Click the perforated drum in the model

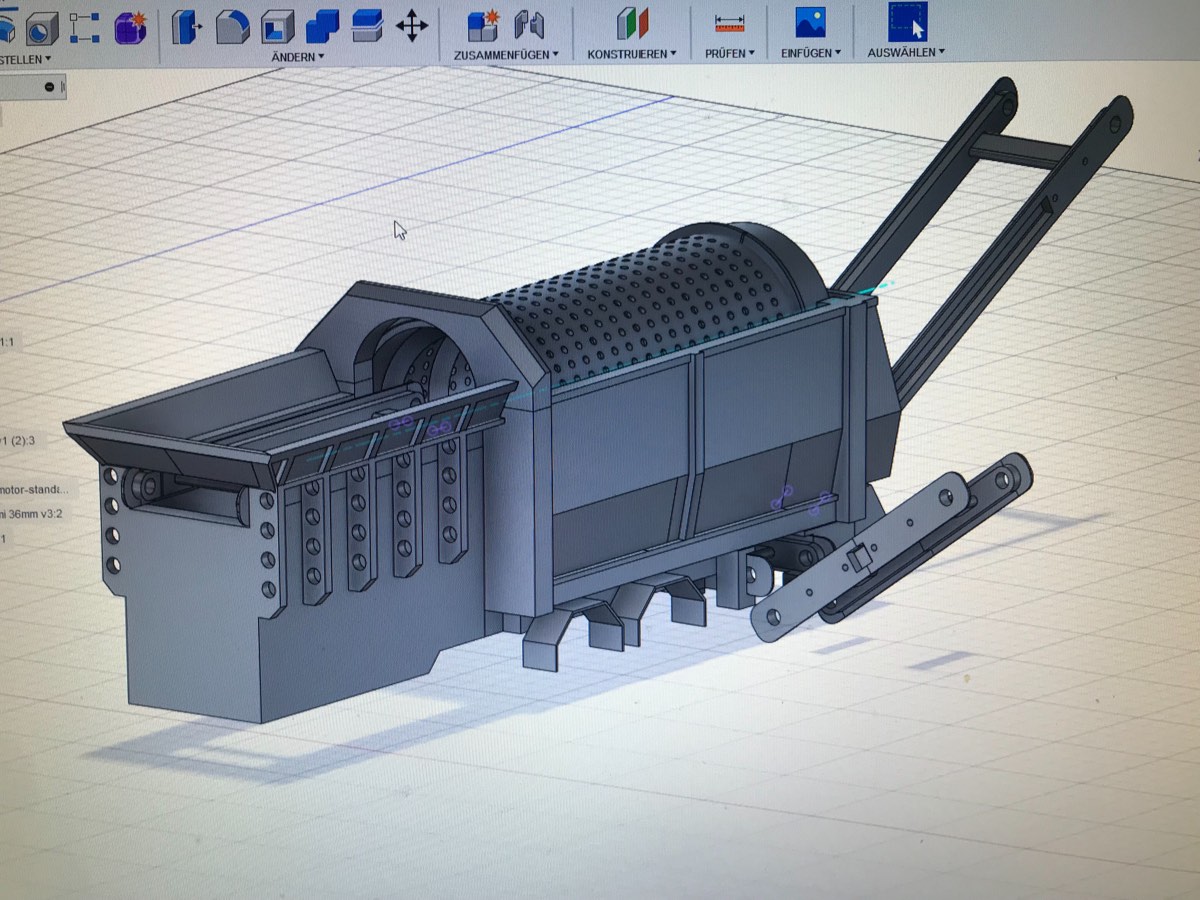coord(650,305)
